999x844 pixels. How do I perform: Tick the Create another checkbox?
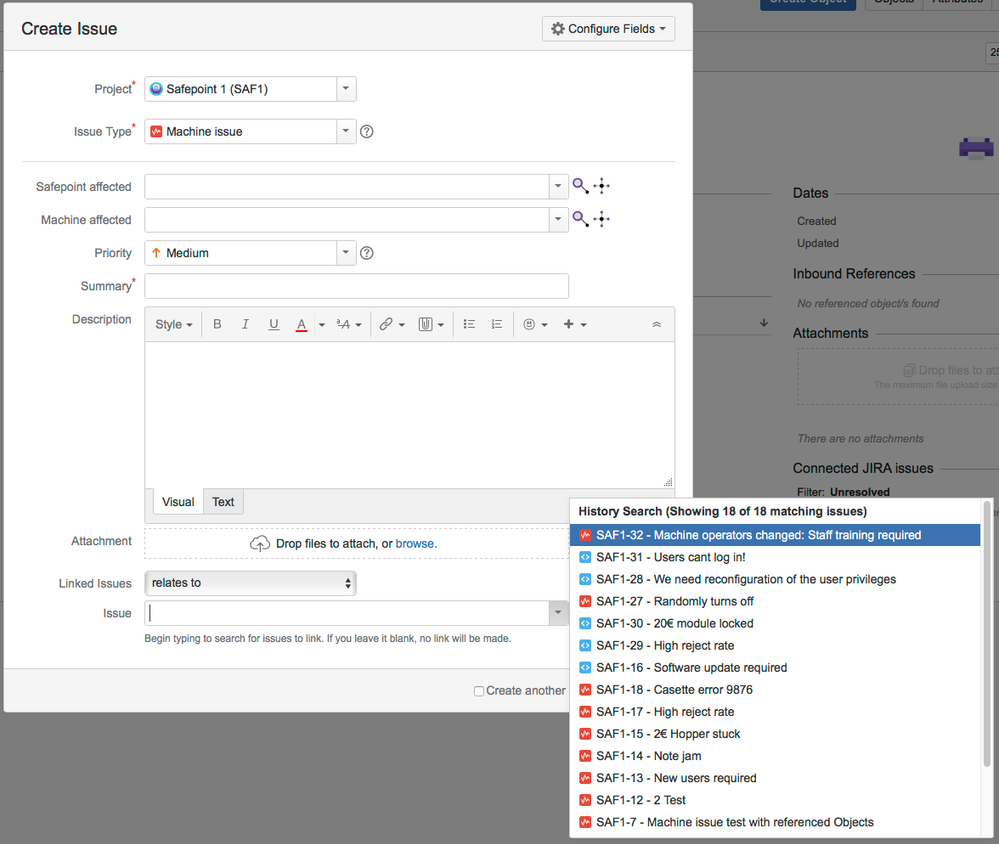[479, 691]
